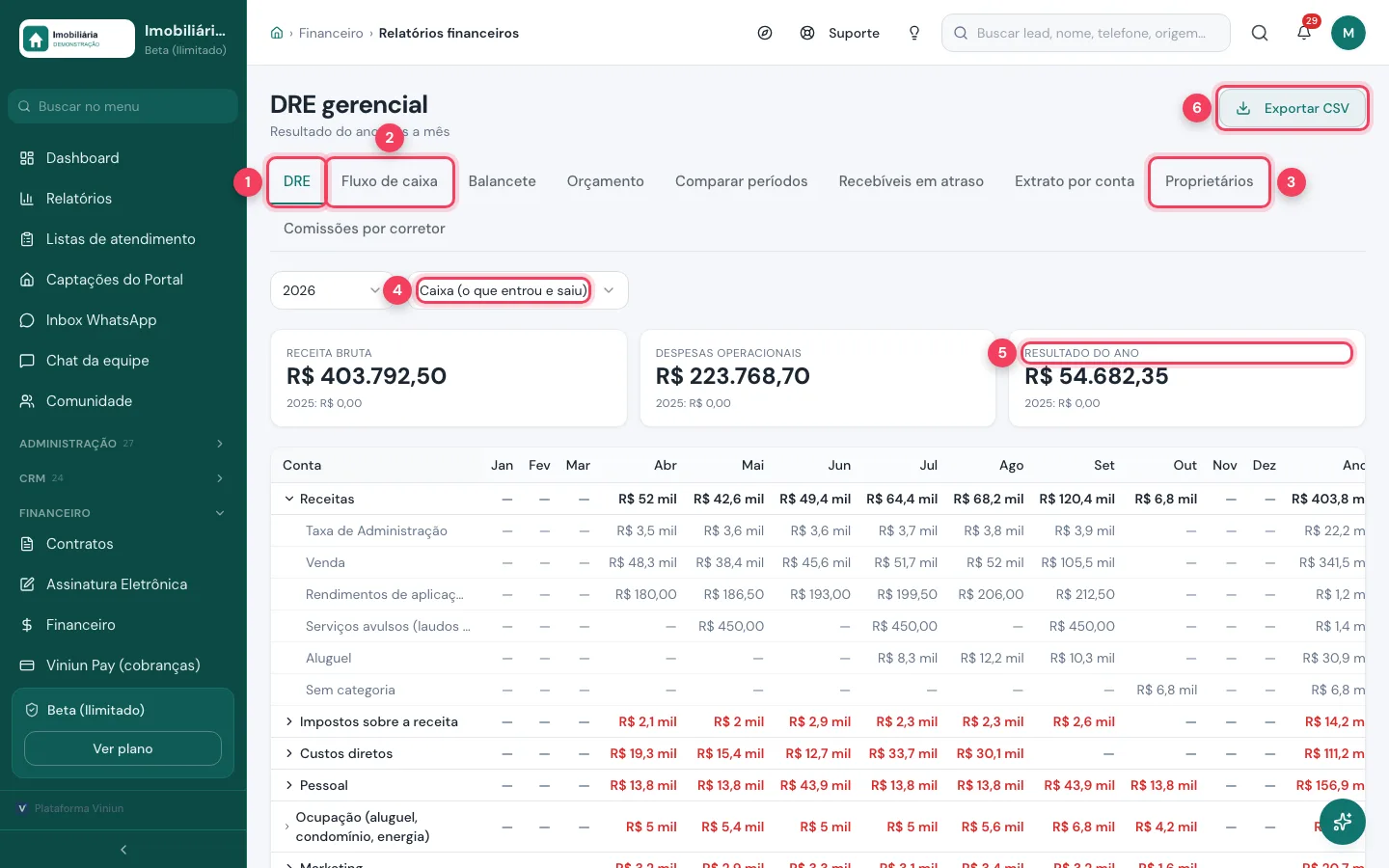1389x868 pixels.
Task: Open the Caixa (o que entrou e saiu) dropdown
Action: coord(518,290)
